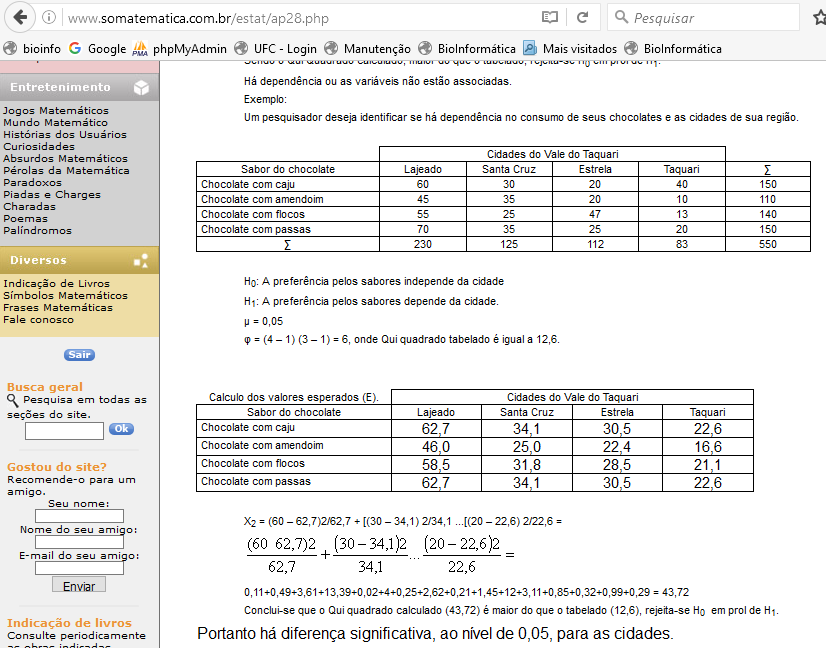Image resolution: width=826 pixels, height=648 pixels.
Task: Open Piadas e Charges link
Action: pyautogui.click(x=52, y=195)
